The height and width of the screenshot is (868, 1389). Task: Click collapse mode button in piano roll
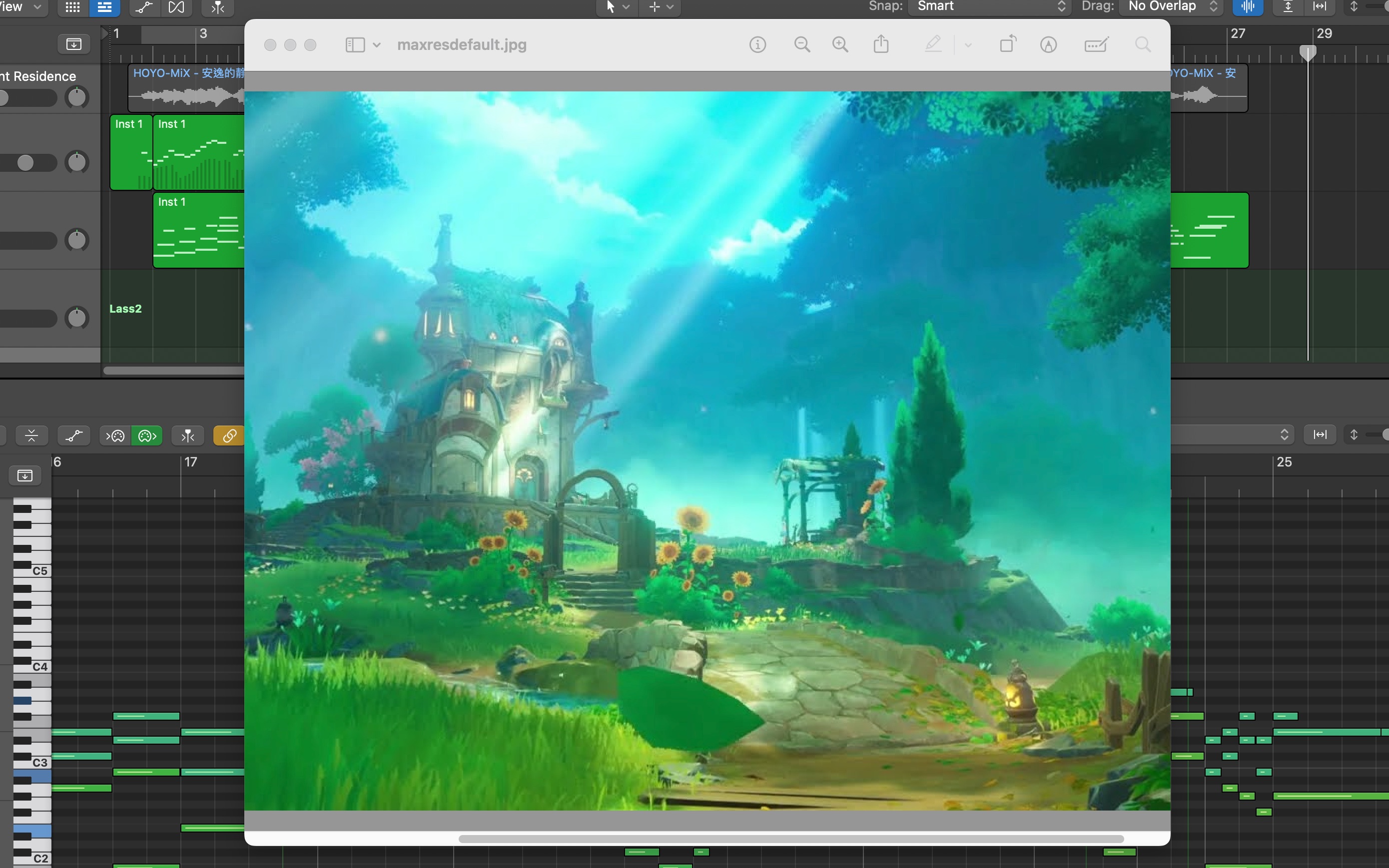31,435
